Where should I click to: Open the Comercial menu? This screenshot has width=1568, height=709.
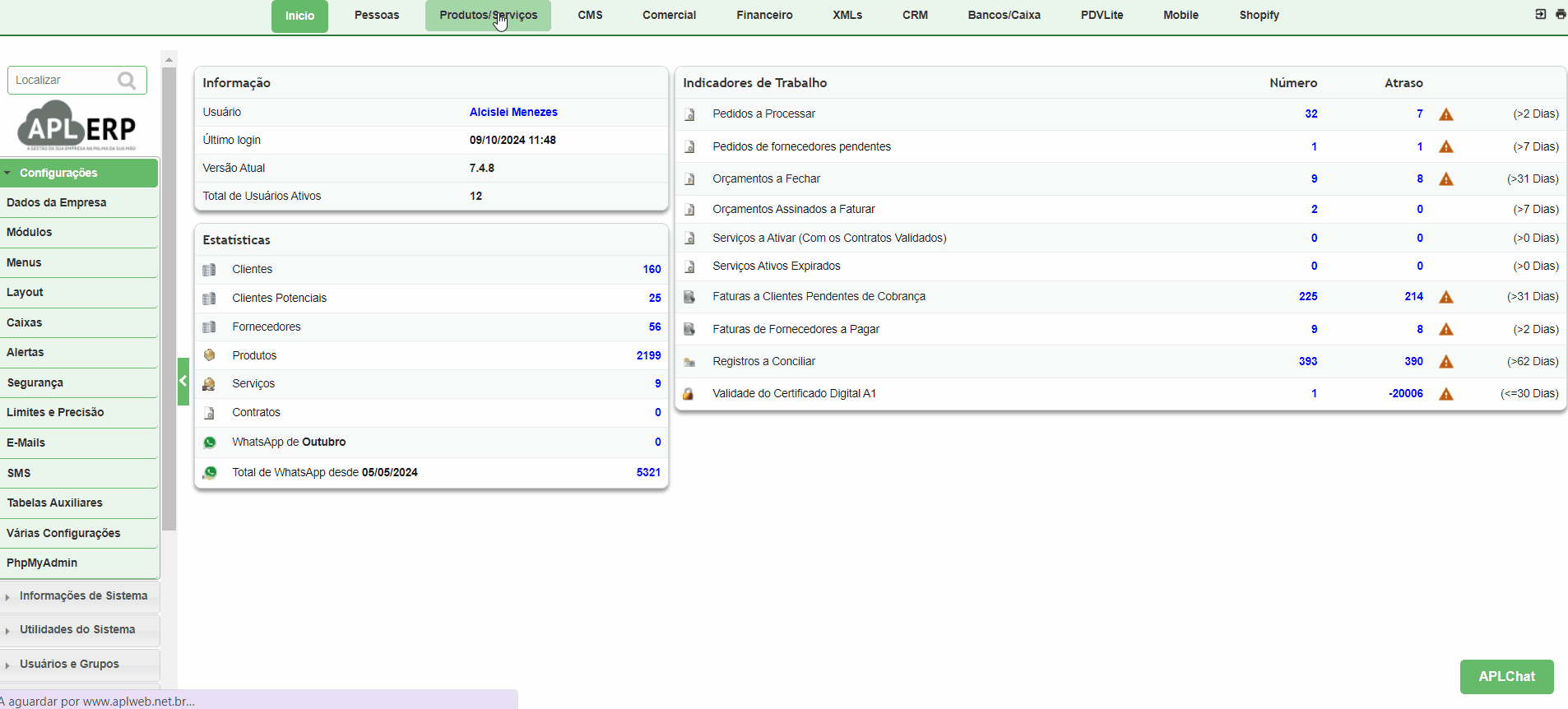click(669, 15)
